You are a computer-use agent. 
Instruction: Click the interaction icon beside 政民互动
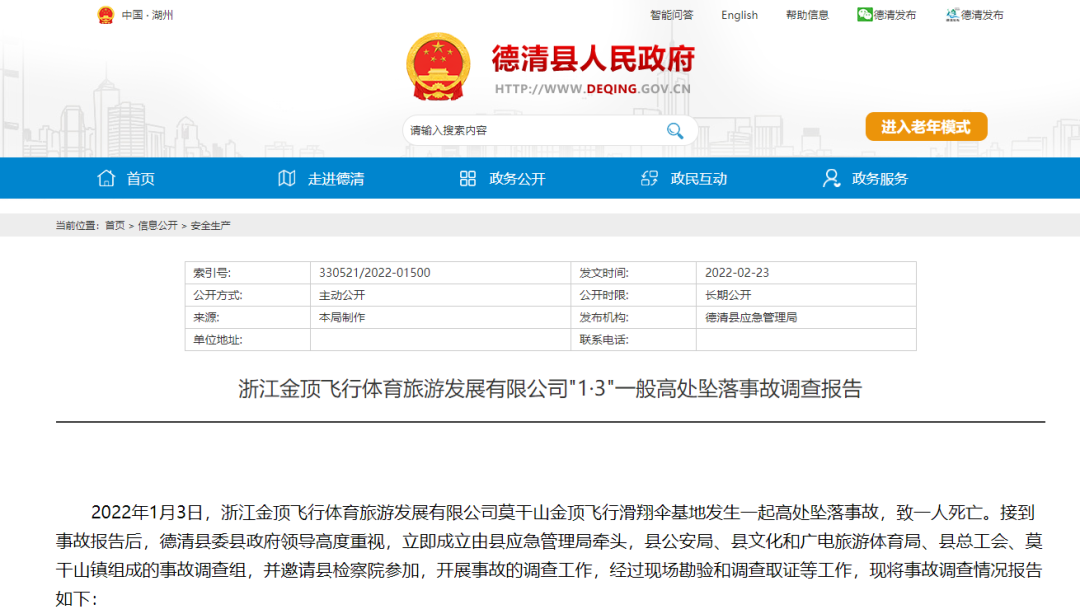click(x=648, y=178)
